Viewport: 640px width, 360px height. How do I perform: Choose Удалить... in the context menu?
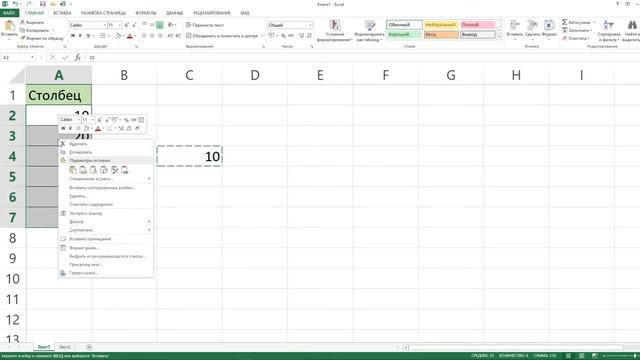[x=106, y=196]
